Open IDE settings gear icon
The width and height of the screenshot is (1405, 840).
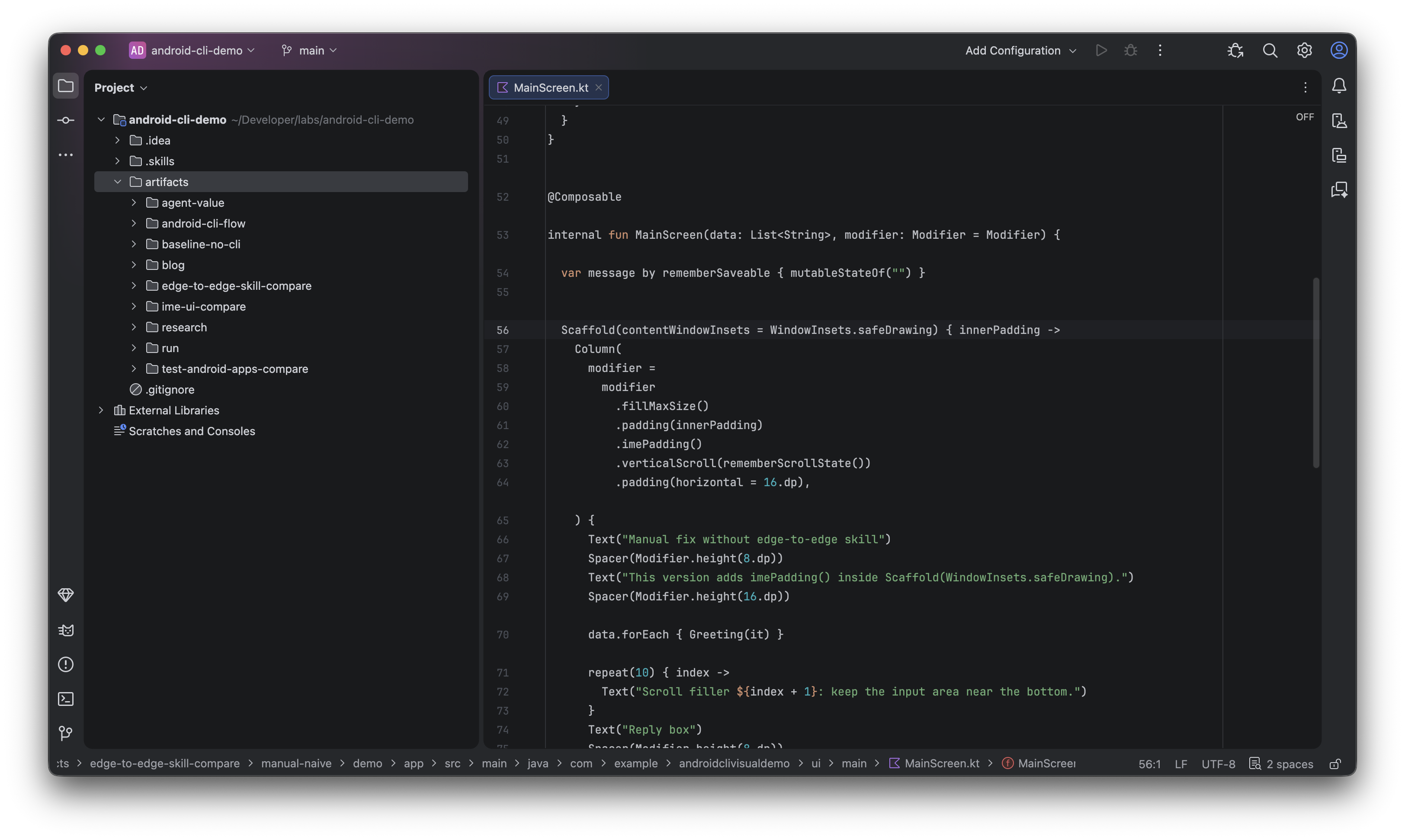coord(1304,50)
